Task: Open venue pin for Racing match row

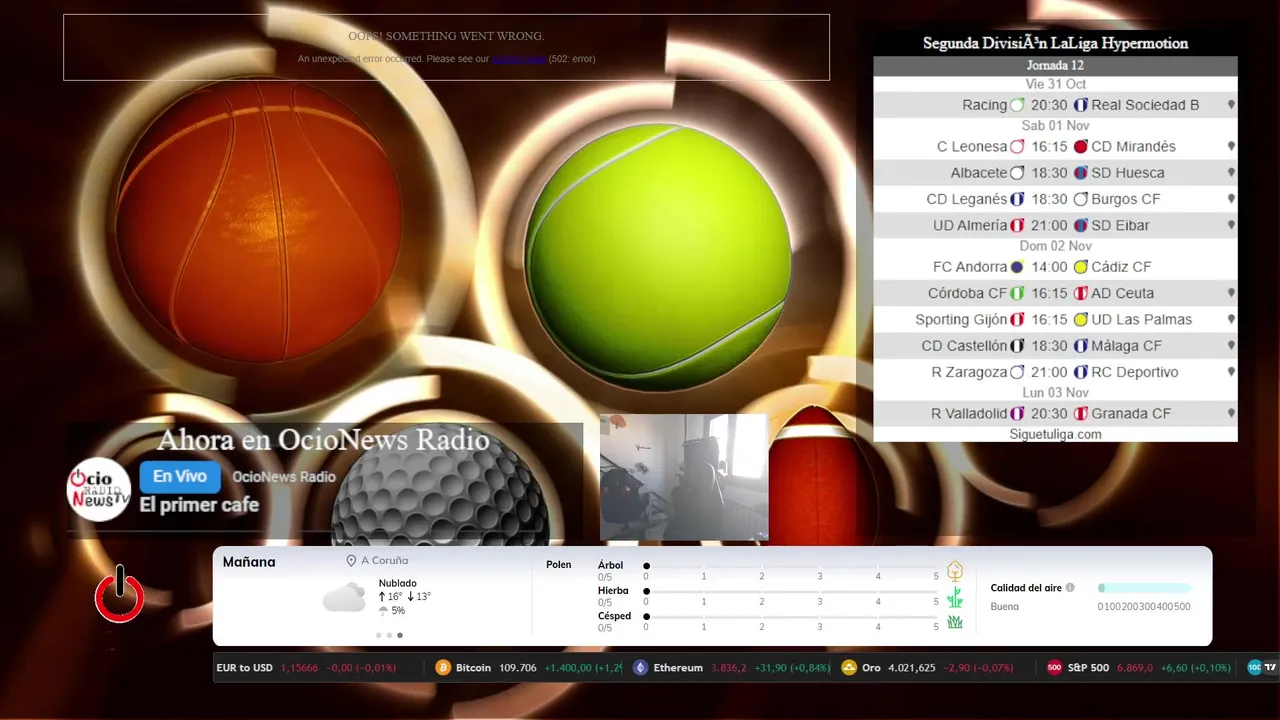Action: pyautogui.click(x=1231, y=105)
